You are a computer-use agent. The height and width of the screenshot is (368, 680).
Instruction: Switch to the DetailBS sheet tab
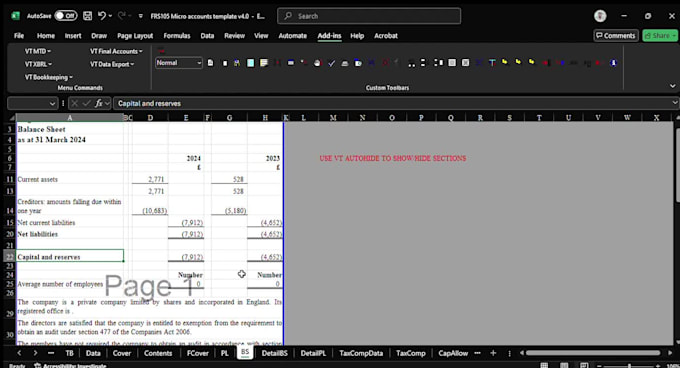click(275, 353)
